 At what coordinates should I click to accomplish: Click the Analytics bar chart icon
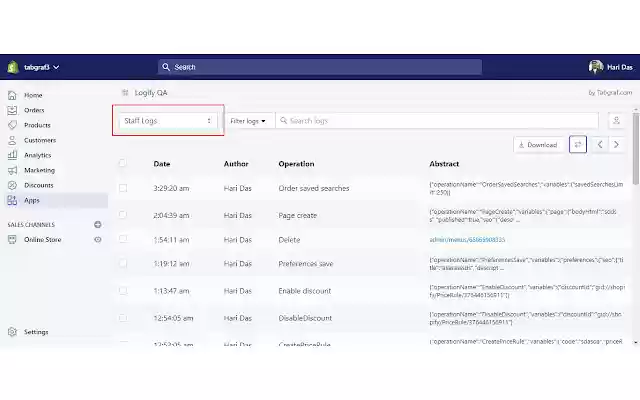point(12,155)
